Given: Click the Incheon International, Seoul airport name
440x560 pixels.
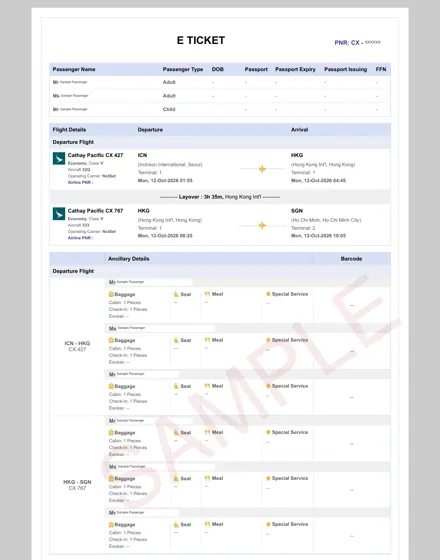Looking at the screenshot, I should pos(170,165).
